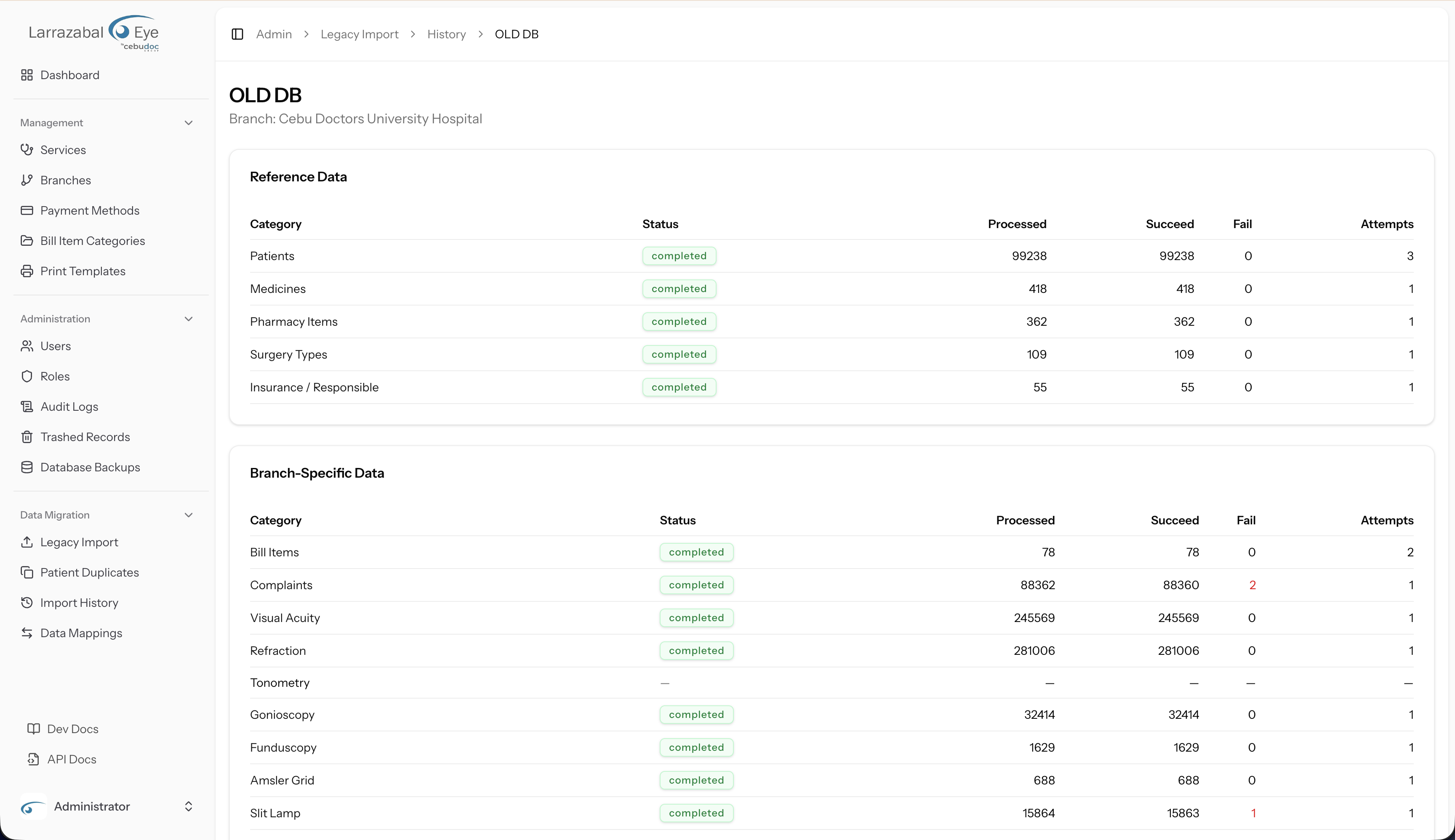Click the Surgery Types category cell
The height and width of the screenshot is (840, 1455).
click(x=288, y=355)
